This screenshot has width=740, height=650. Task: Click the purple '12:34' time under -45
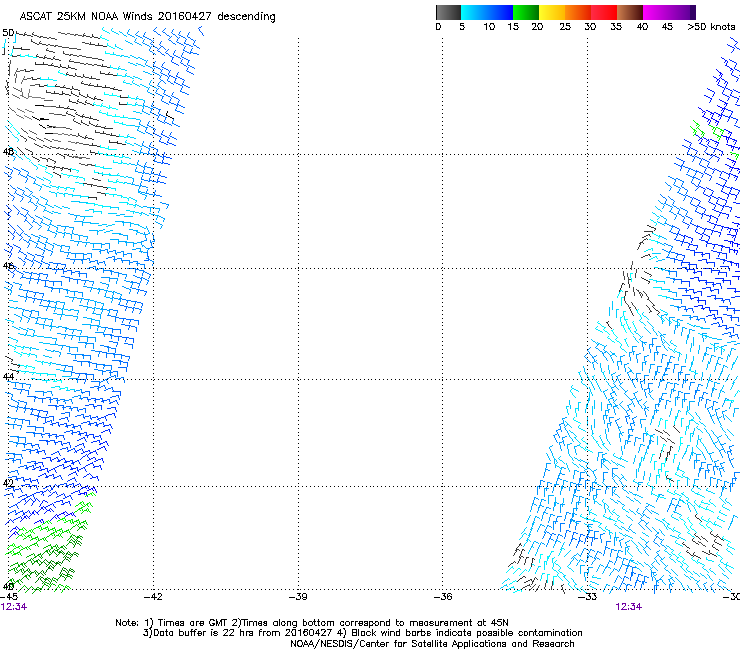click(13, 607)
